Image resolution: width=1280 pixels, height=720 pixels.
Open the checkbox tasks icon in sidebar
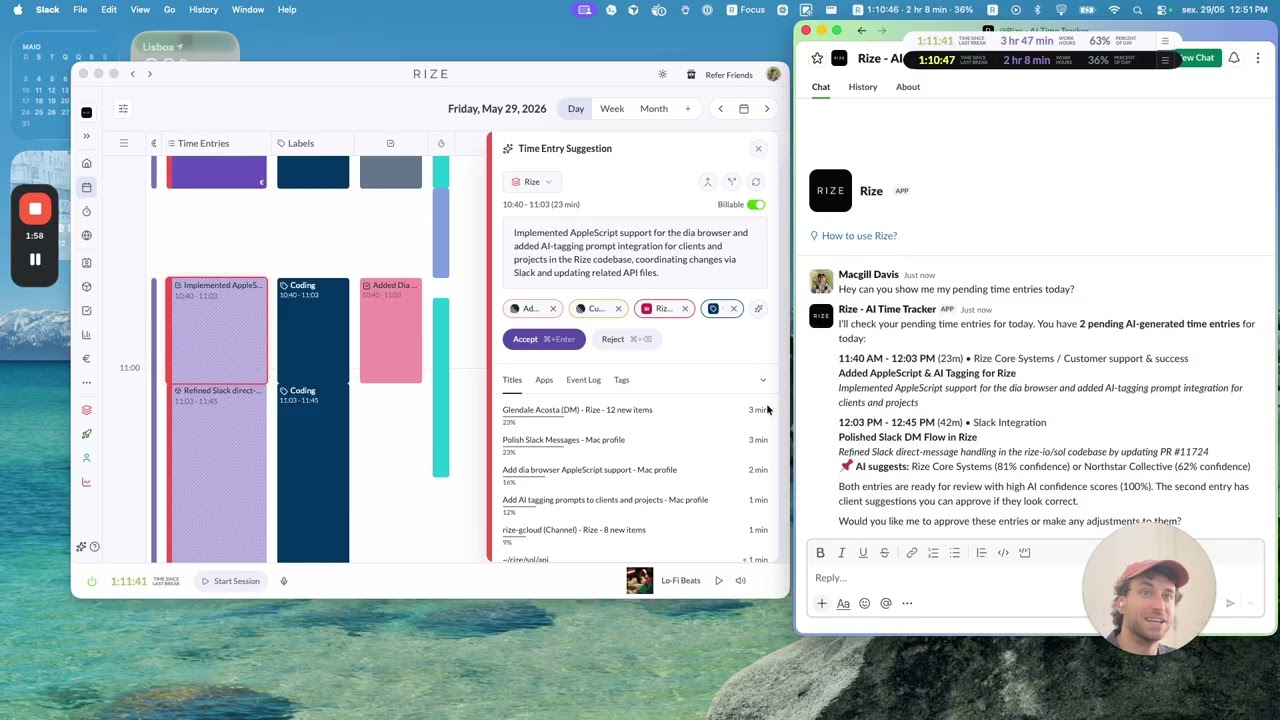[x=87, y=311]
